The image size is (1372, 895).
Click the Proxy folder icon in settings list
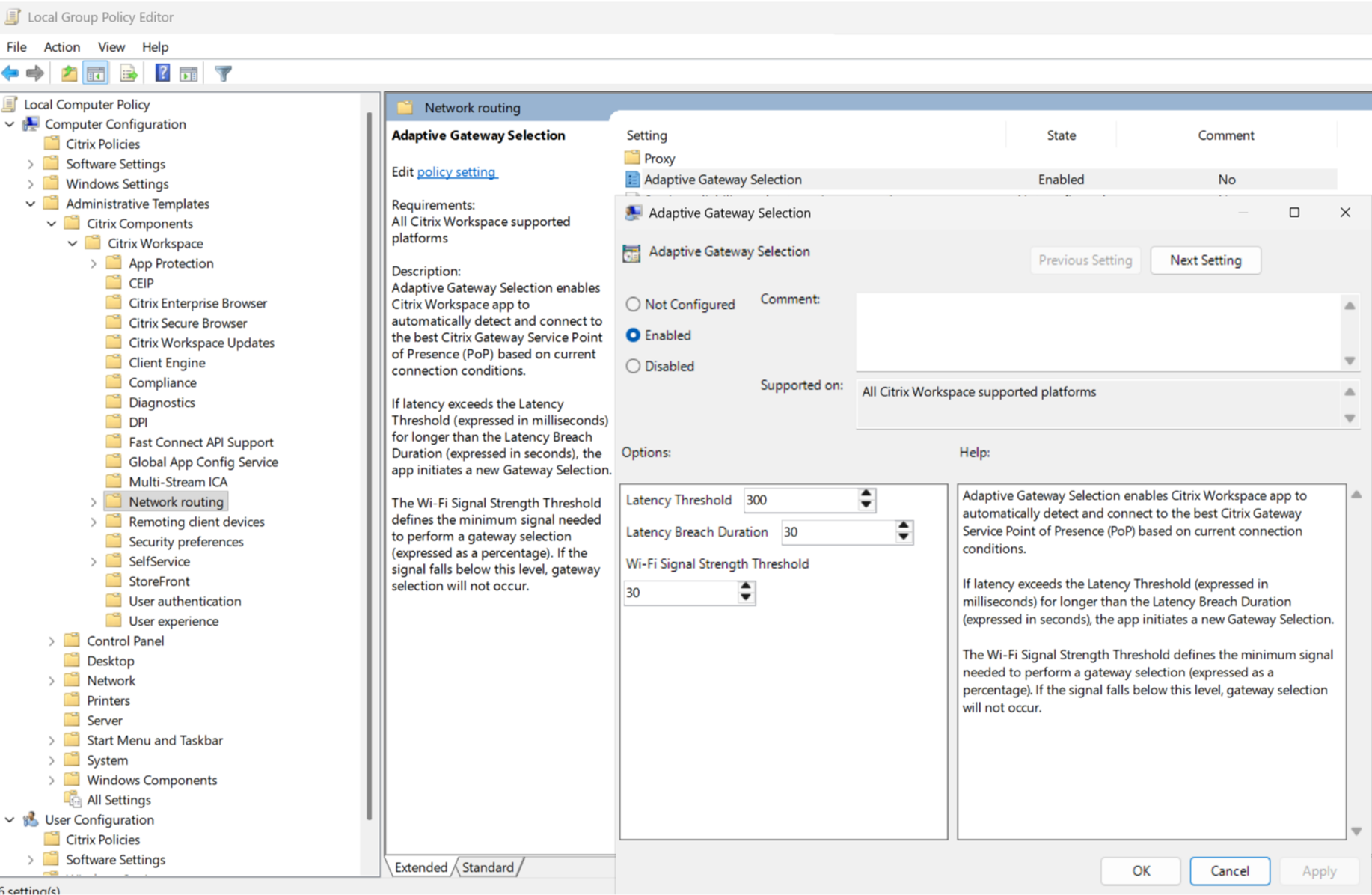(x=632, y=158)
